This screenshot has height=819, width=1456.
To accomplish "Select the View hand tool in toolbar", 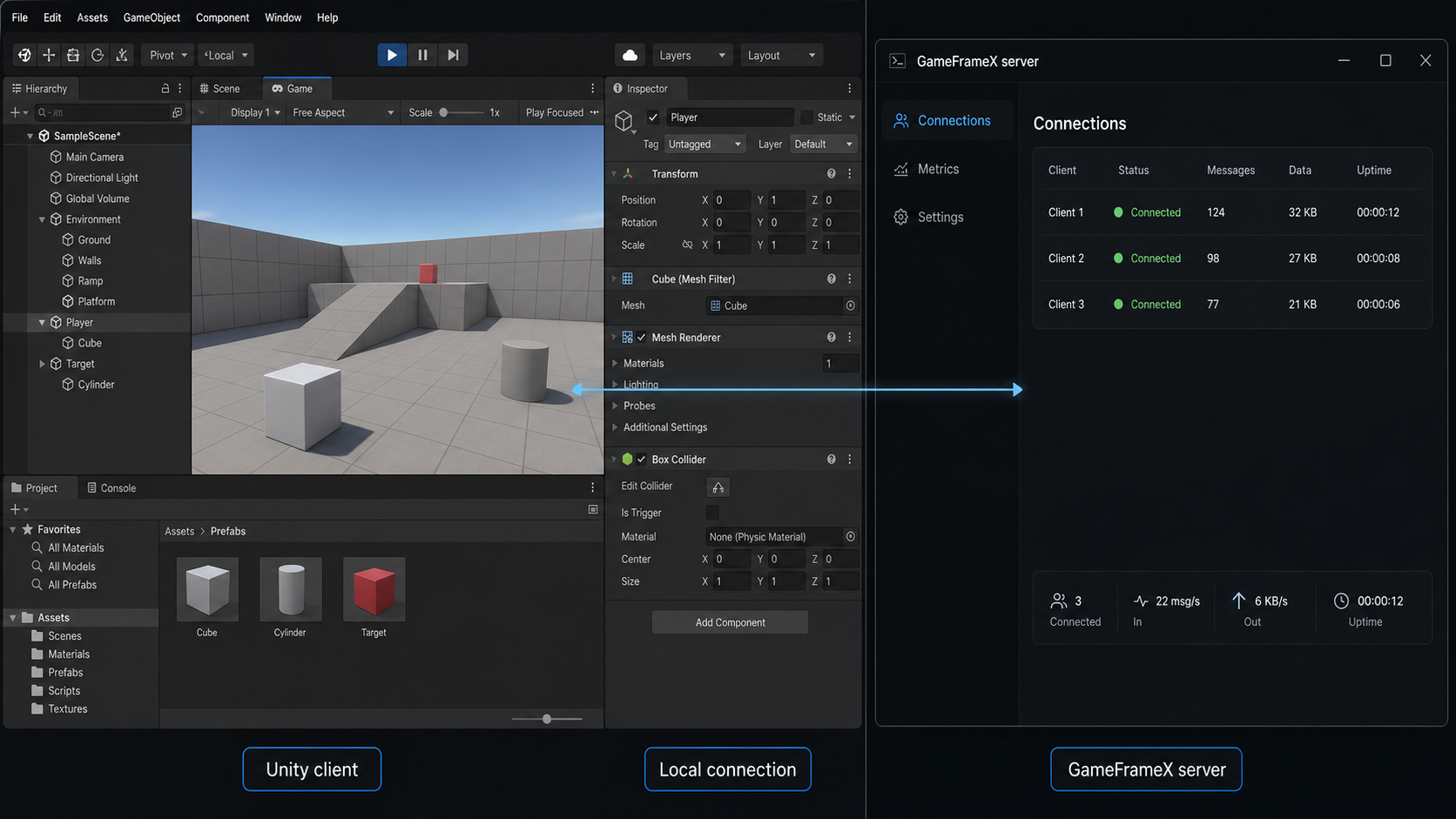I will (24, 55).
